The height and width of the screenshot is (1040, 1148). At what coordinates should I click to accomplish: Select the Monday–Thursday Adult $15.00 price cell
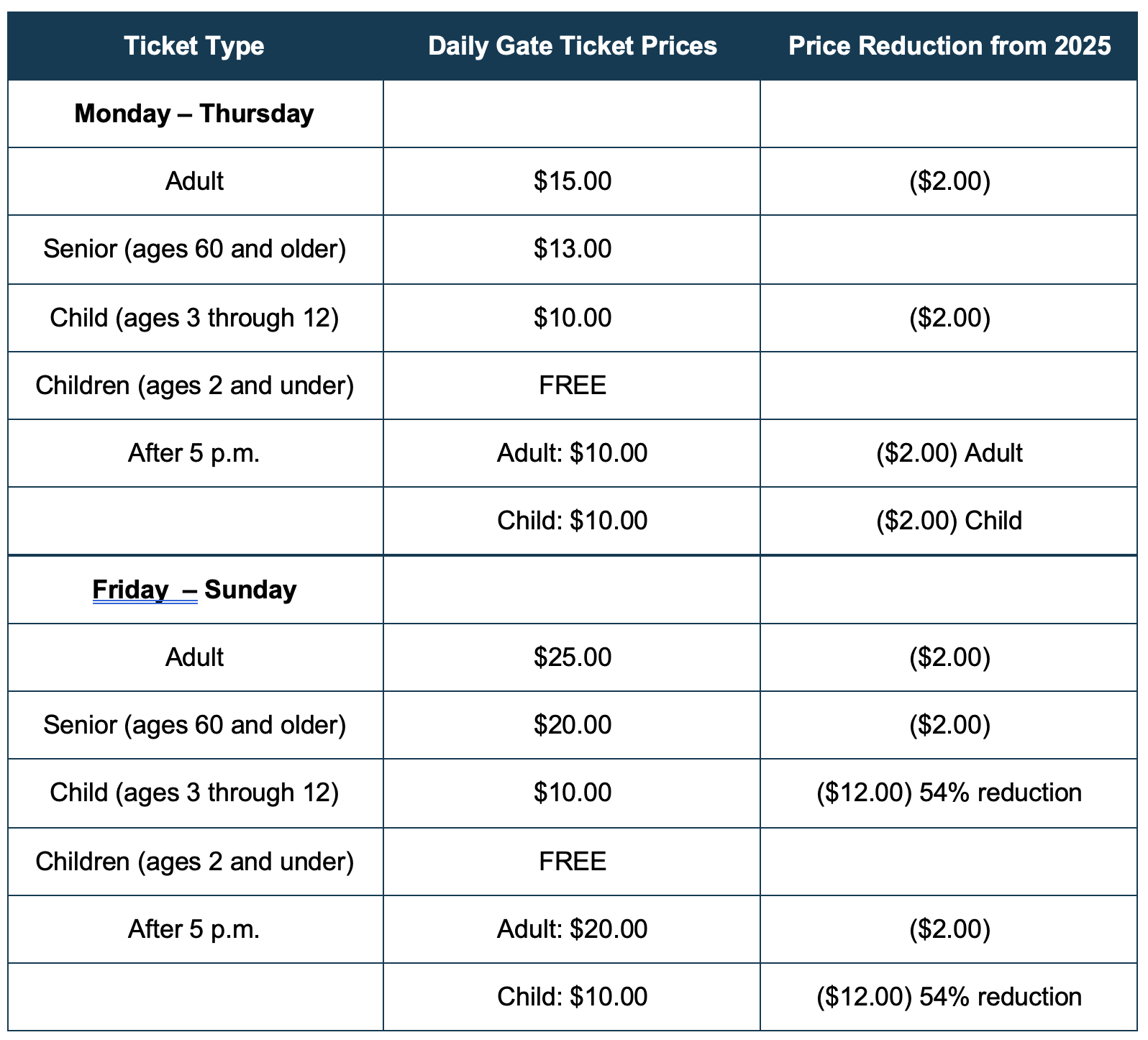pos(573,181)
